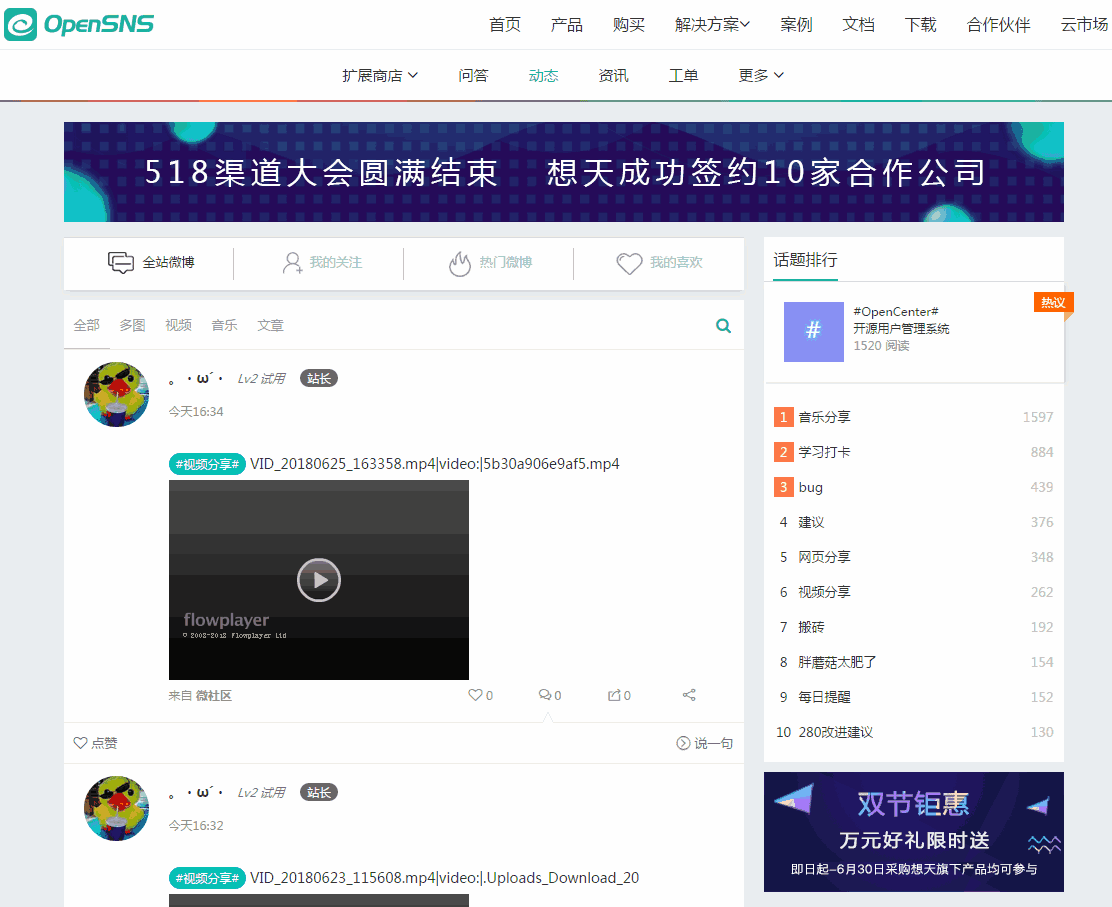Click the 我的关注 person icon
Screen dimensions: 1112x907
[291, 263]
